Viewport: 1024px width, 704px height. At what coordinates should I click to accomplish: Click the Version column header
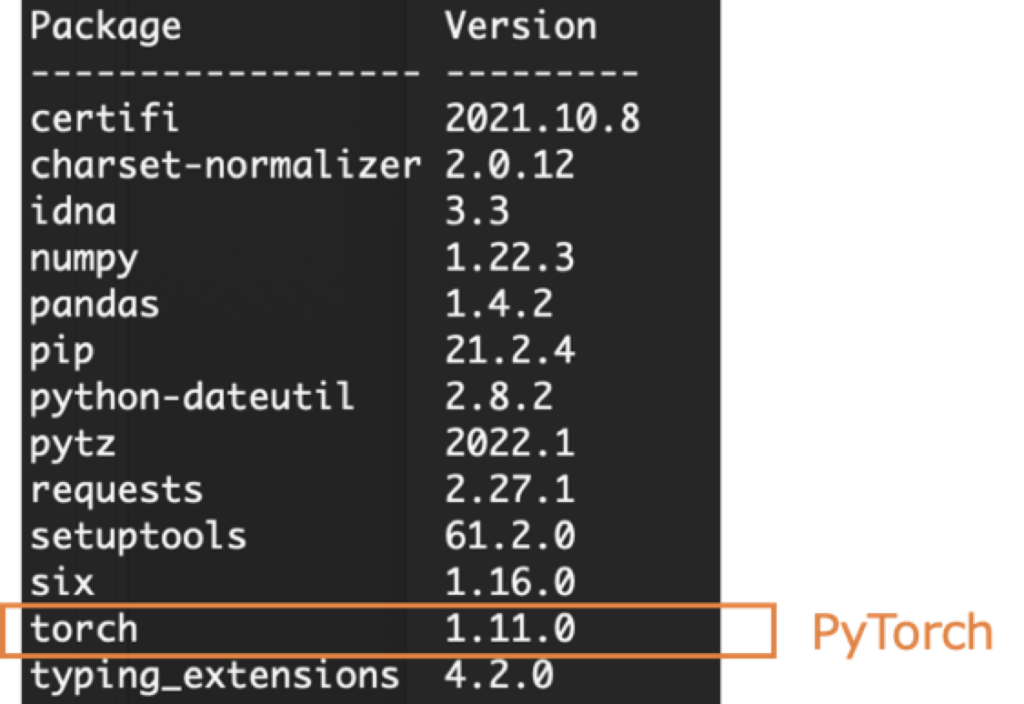[x=520, y=25]
